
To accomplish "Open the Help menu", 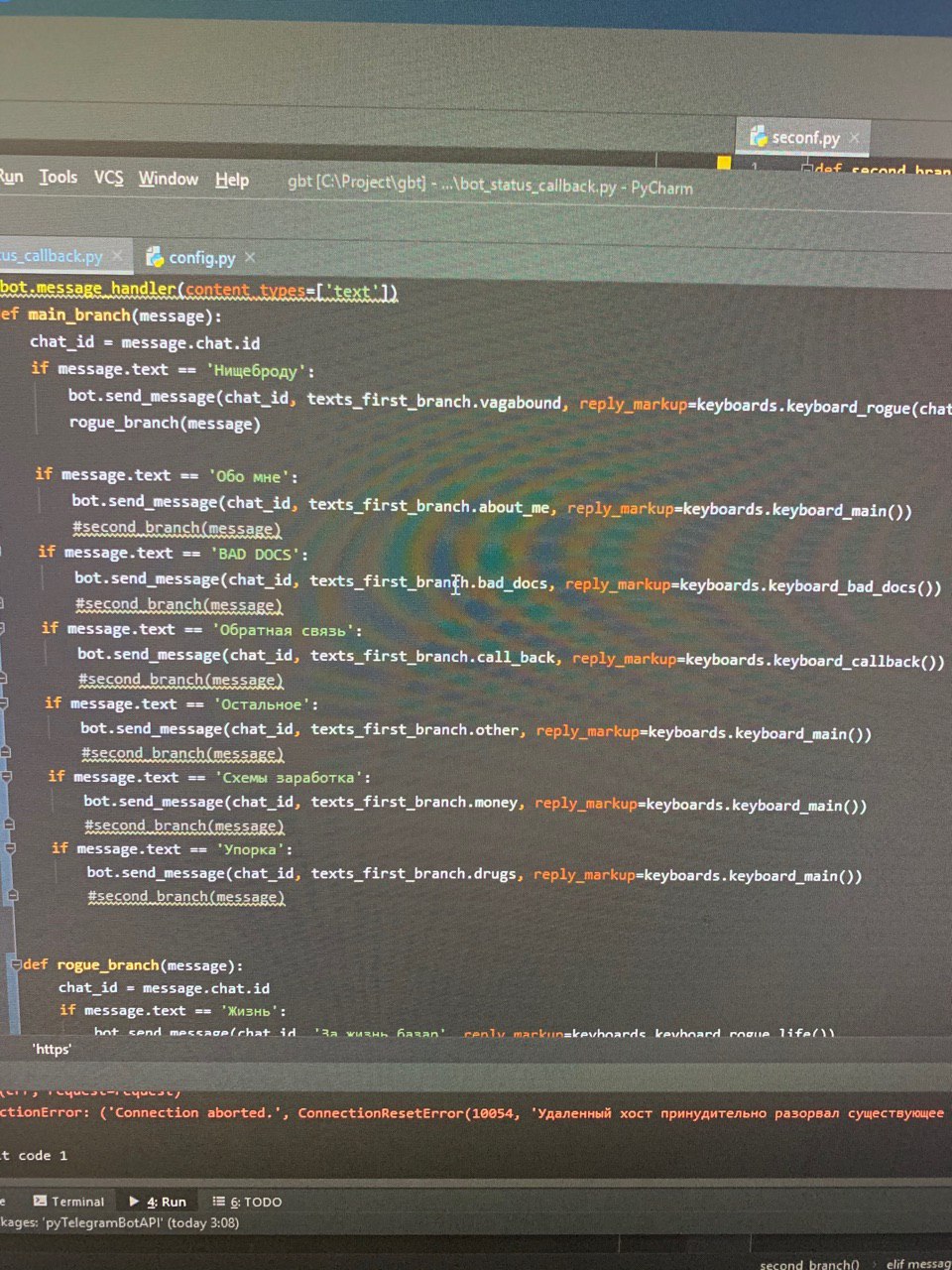I will [232, 180].
